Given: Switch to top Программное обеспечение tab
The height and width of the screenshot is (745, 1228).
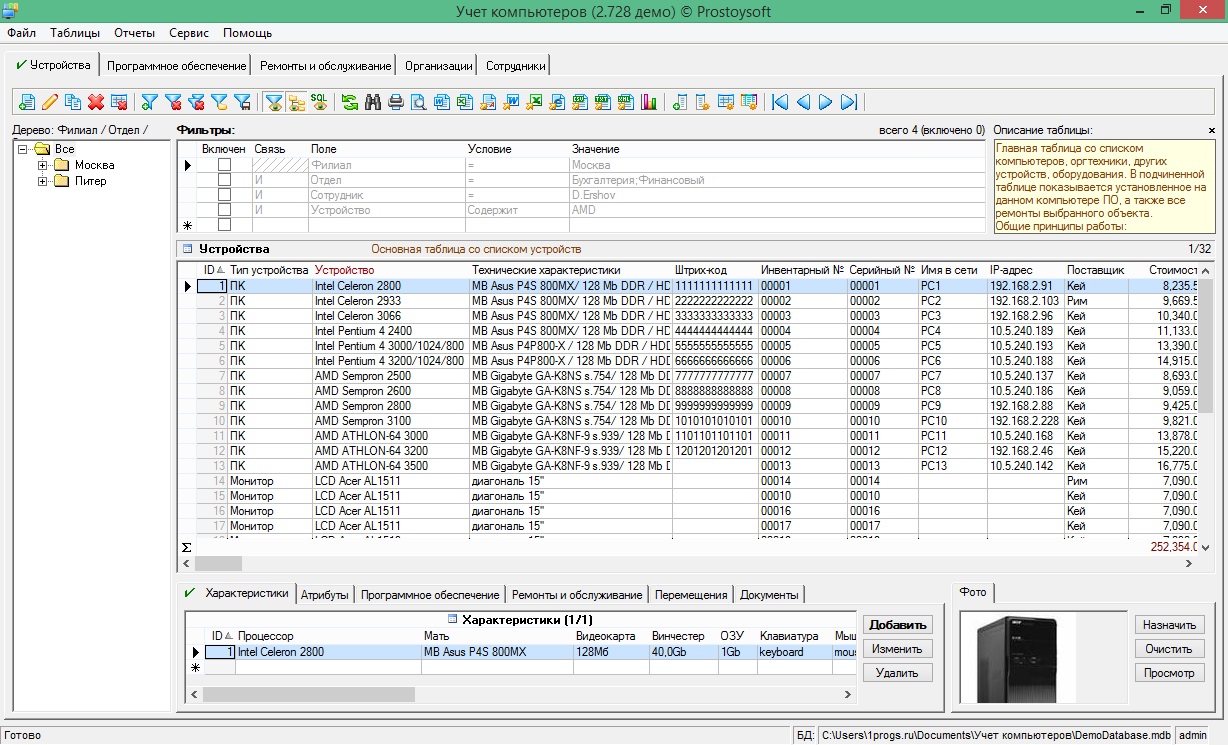Looking at the screenshot, I should coord(176,66).
